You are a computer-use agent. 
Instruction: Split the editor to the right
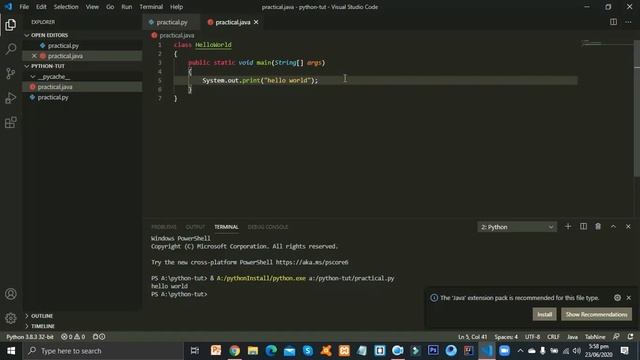tap(613, 22)
